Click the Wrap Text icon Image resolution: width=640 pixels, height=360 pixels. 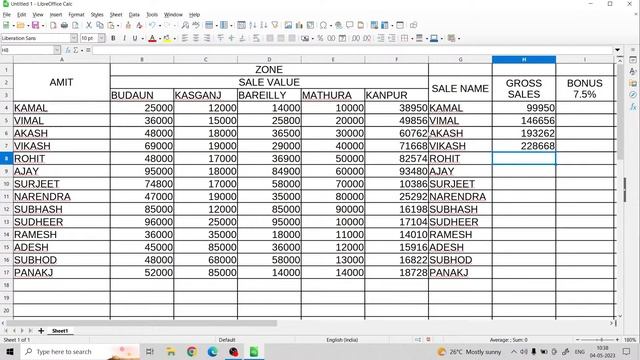coord(256,38)
